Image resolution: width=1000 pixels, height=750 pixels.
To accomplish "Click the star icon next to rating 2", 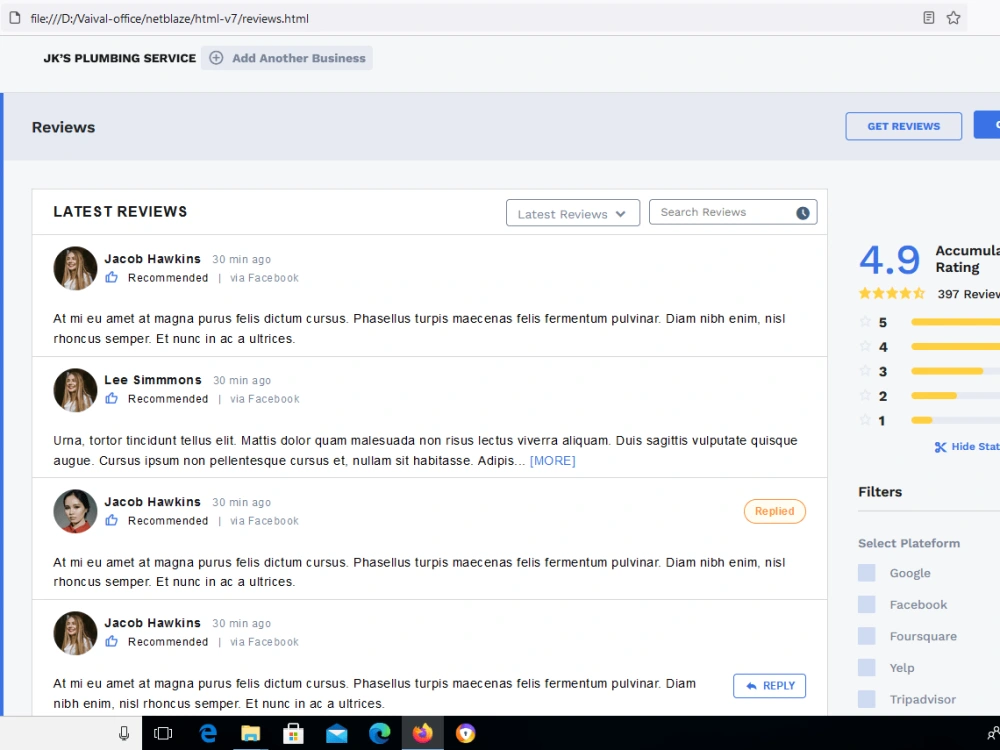I will point(865,395).
